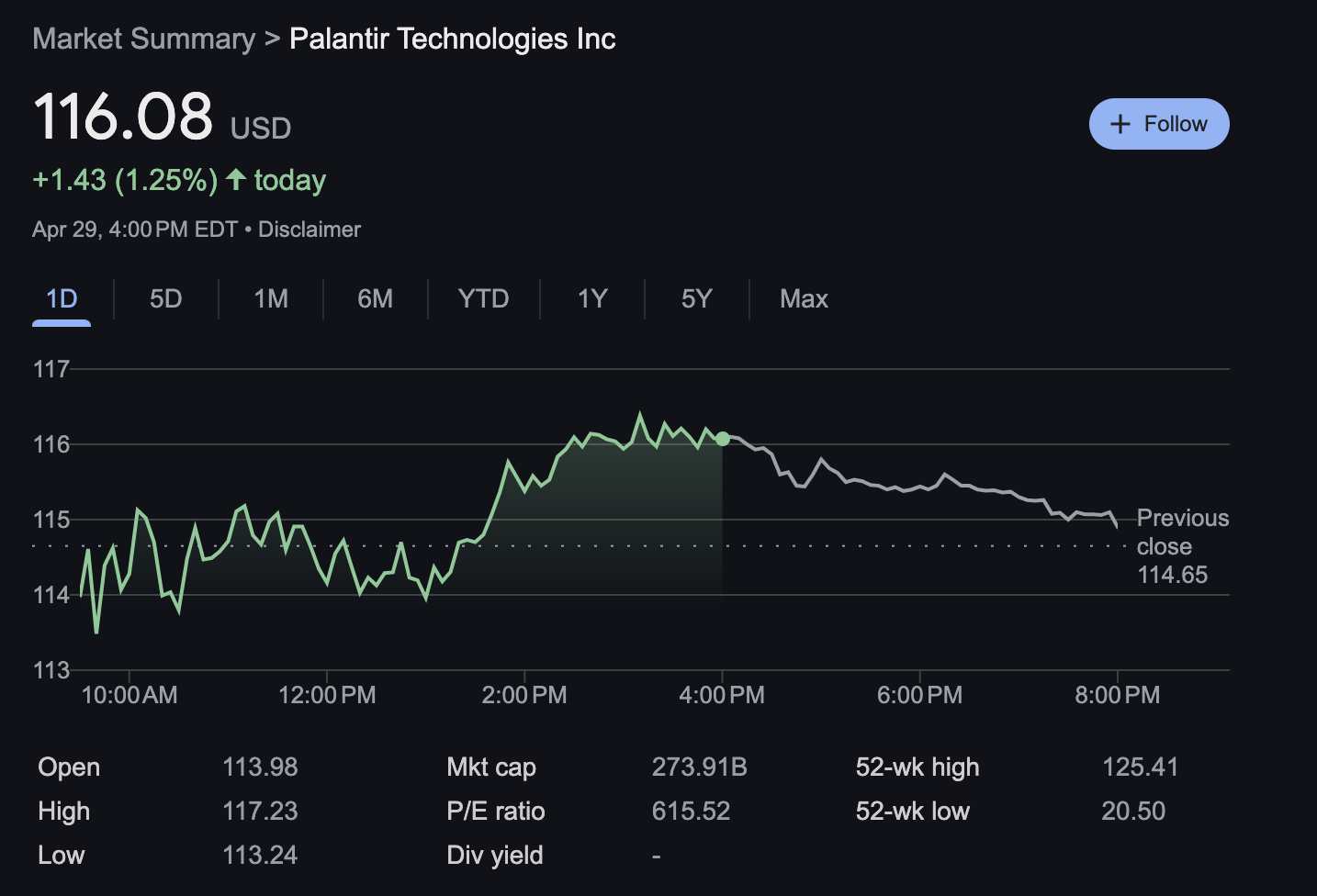Click the Open value 113.98
Viewport: 1317px width, 896px height.
(x=260, y=767)
